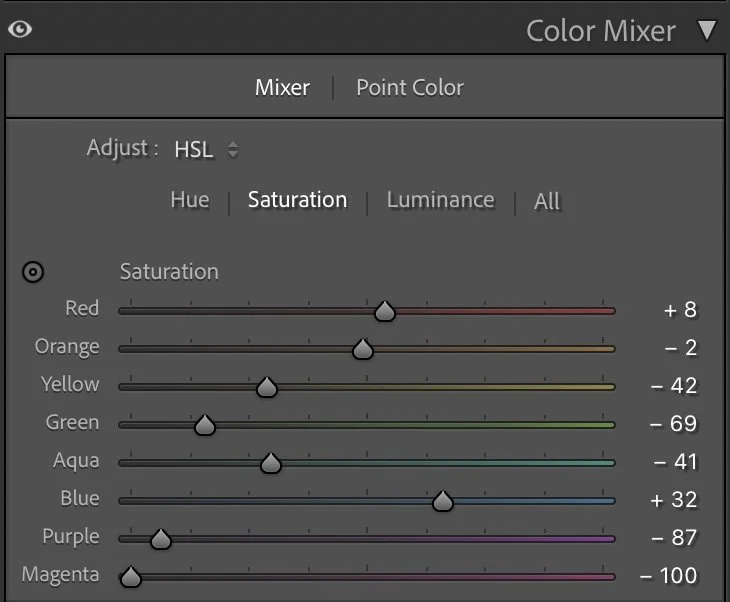Click the Aqua slider label
The image size is (730, 602).
76,461
